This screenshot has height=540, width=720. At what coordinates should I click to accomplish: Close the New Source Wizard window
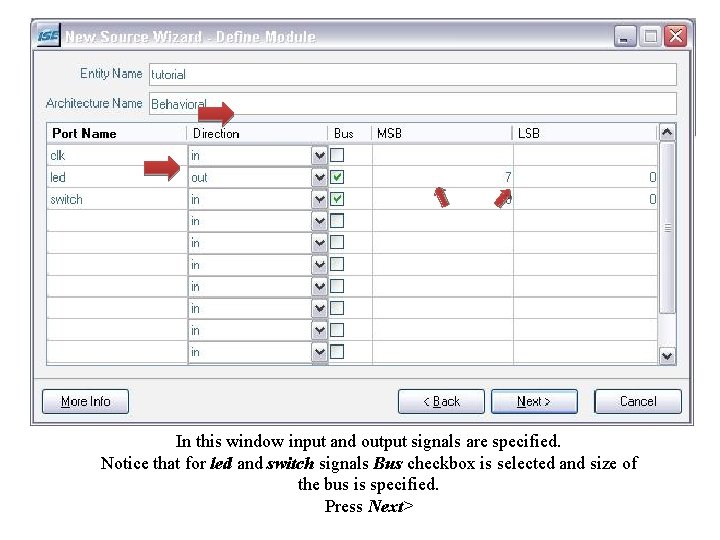[x=675, y=36]
